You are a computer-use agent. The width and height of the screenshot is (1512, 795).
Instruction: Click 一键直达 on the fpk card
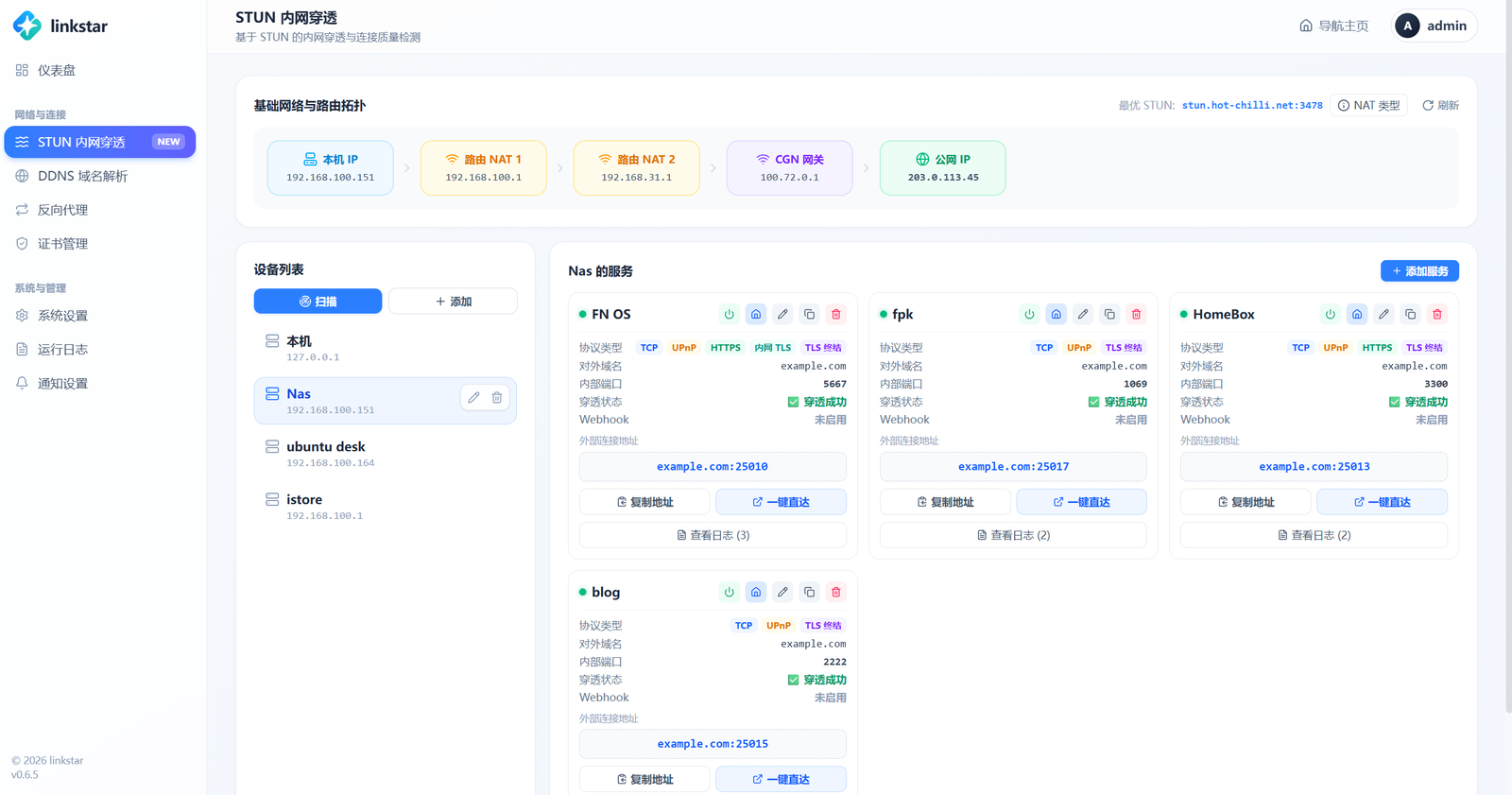(x=1081, y=502)
